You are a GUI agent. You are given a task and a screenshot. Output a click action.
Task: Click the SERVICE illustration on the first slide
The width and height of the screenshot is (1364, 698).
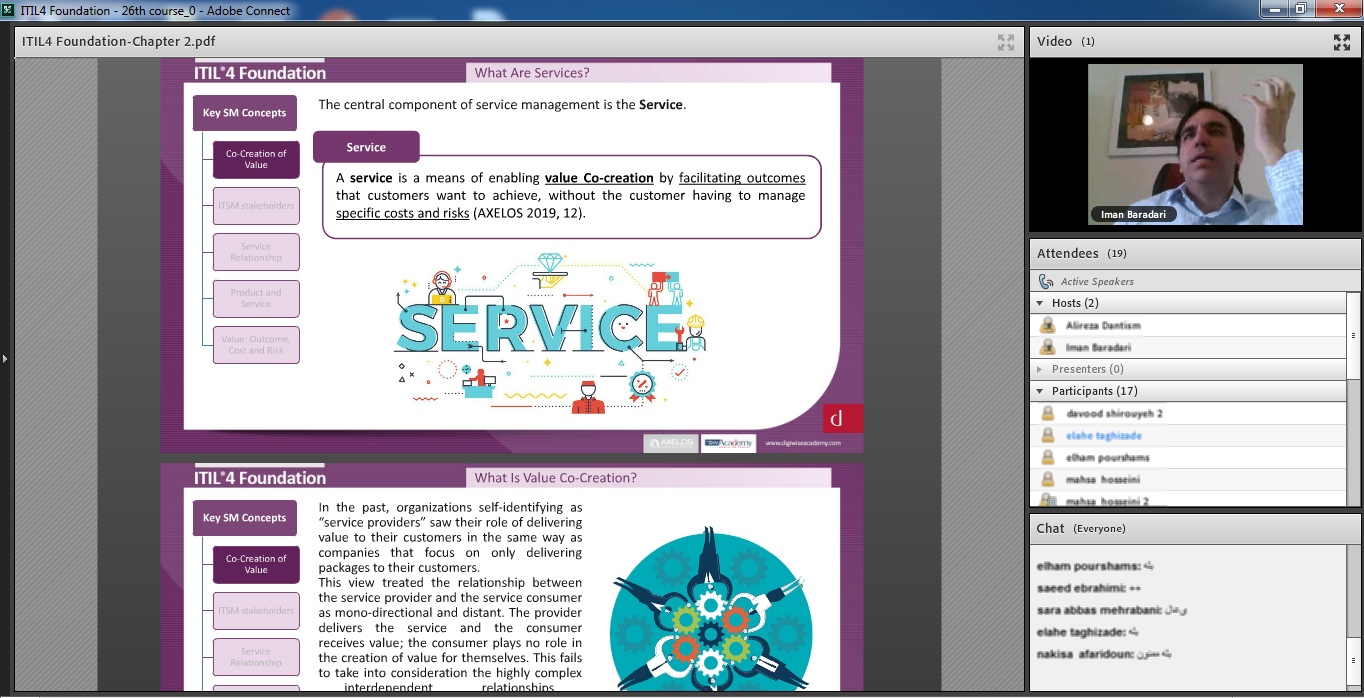tap(550, 331)
